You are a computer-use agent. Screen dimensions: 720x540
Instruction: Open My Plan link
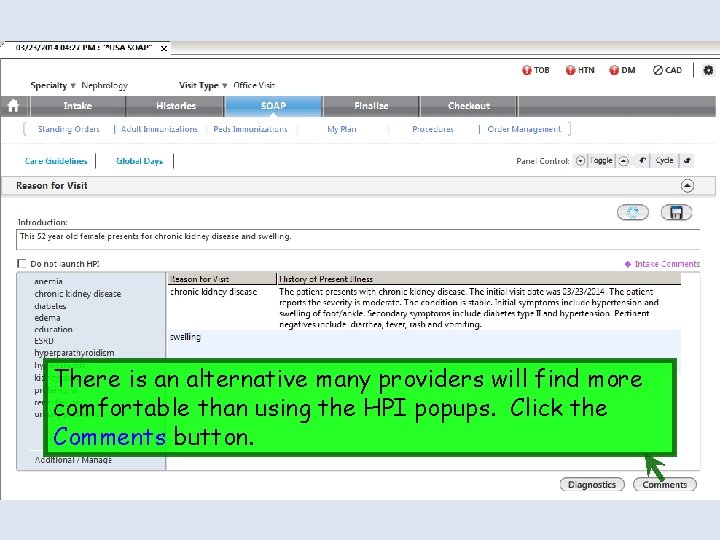[342, 129]
